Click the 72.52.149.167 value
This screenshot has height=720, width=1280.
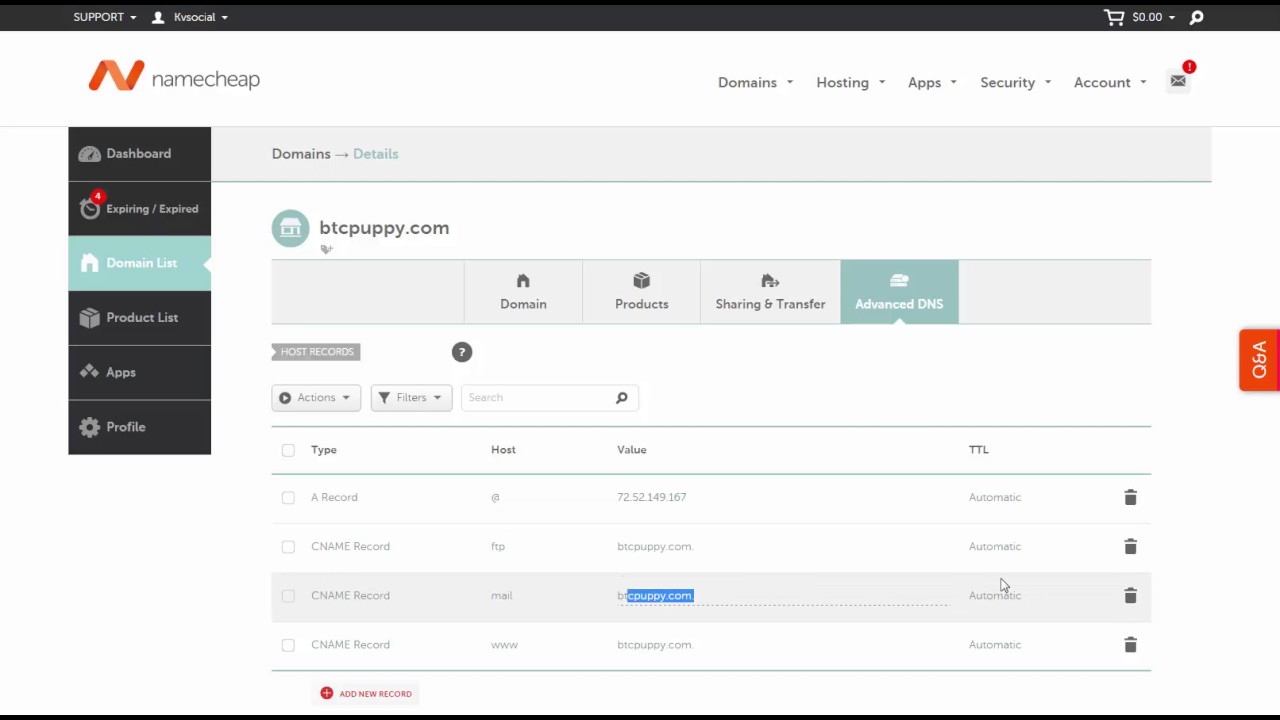click(651, 497)
